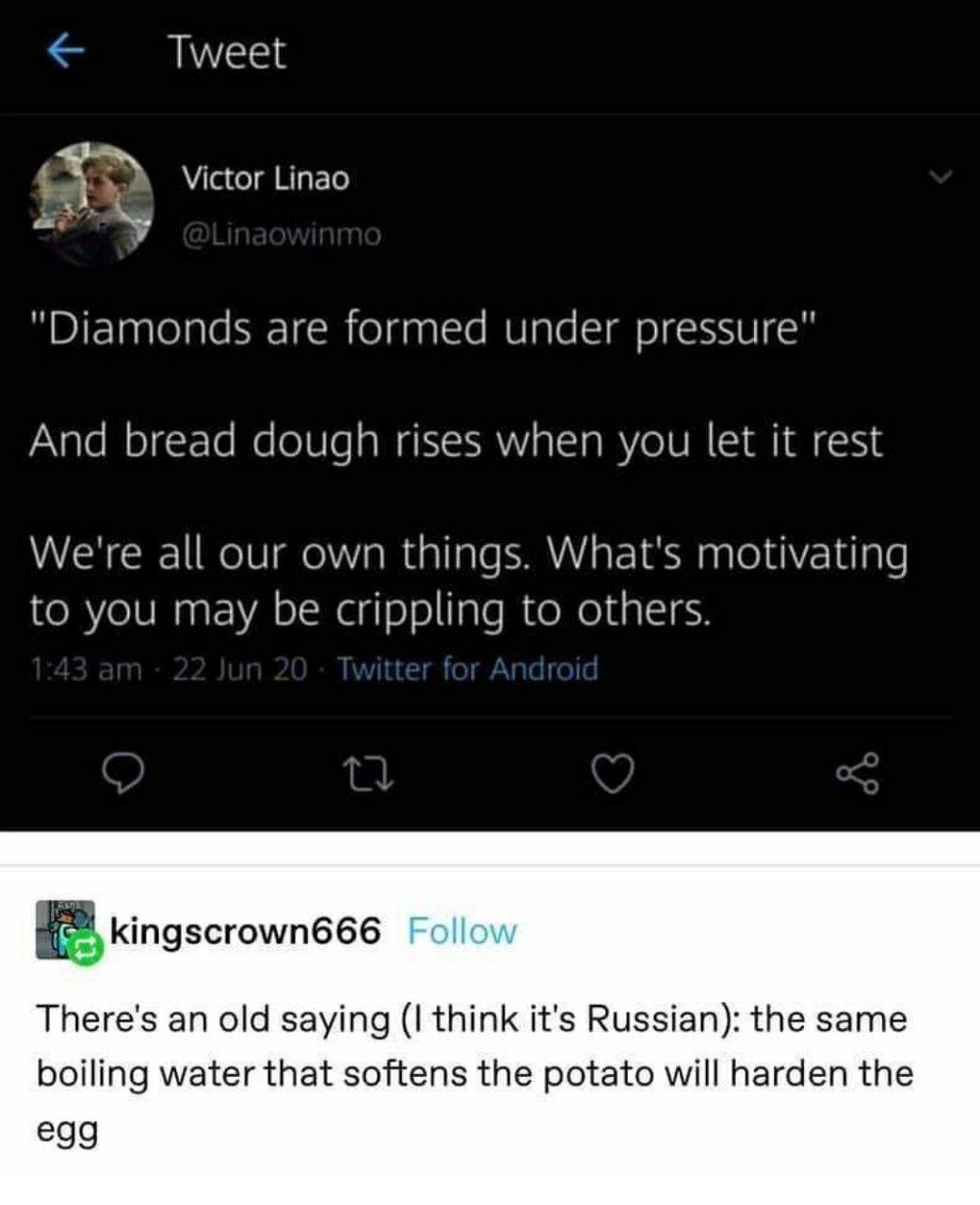Open Victor Linao's profile picture
The height and width of the screenshot is (1205, 980).
coord(92,202)
